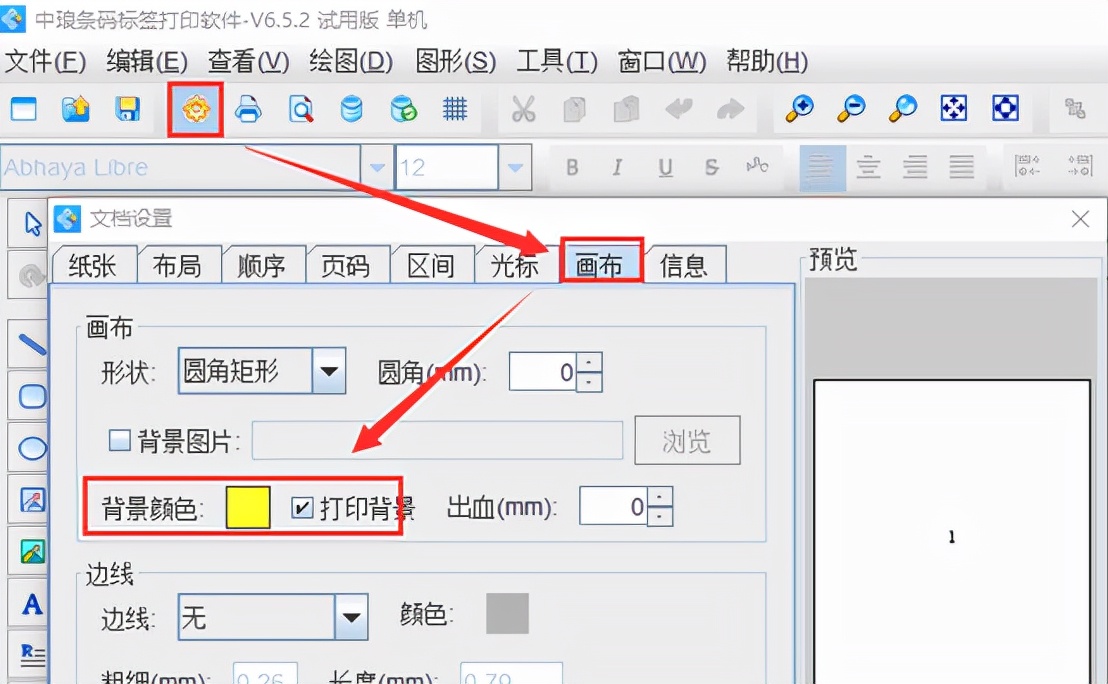This screenshot has height=684, width=1108.
Task: Toggle Strikethrough formatting
Action: [712, 167]
